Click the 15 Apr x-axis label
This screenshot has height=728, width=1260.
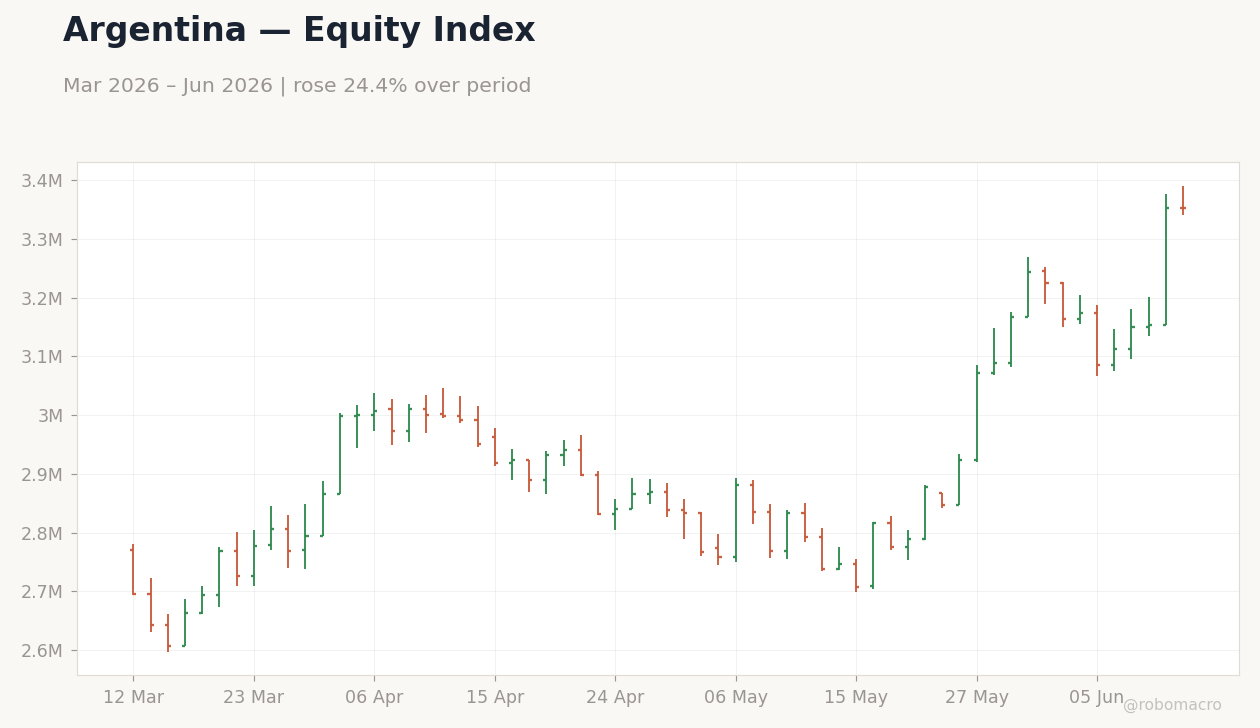[x=495, y=697]
